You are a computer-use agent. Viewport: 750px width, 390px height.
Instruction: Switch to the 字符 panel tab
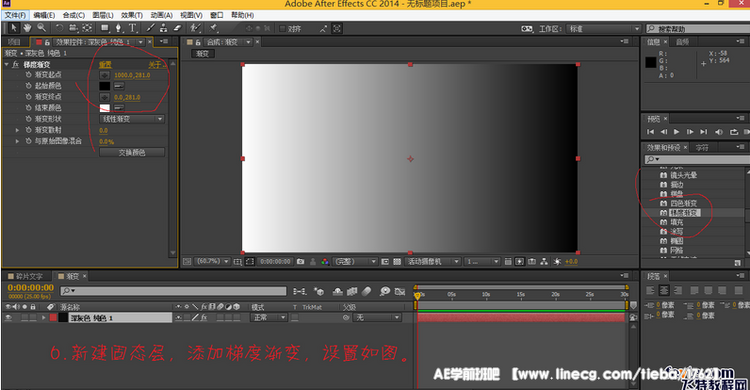coord(702,147)
